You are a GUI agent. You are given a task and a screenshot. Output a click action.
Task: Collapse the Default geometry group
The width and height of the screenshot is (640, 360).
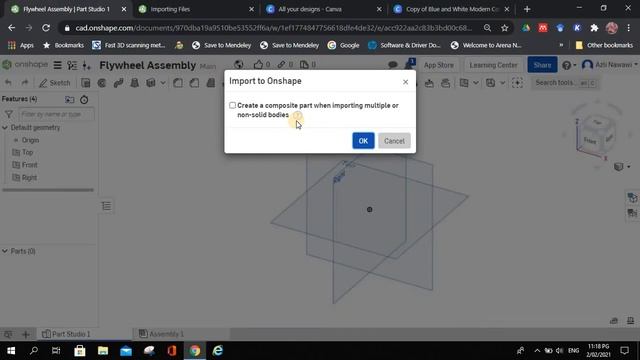pyautogui.click(x=5, y=128)
